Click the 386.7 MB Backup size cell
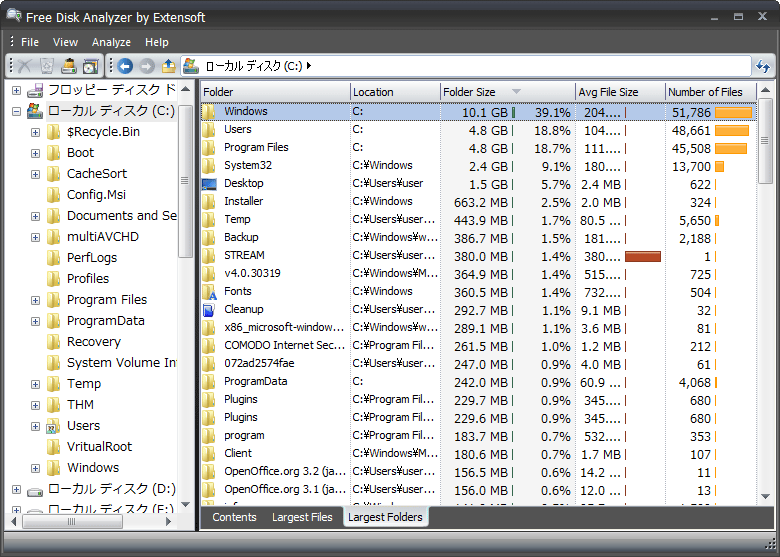Image resolution: width=780 pixels, height=557 pixels. (x=481, y=239)
